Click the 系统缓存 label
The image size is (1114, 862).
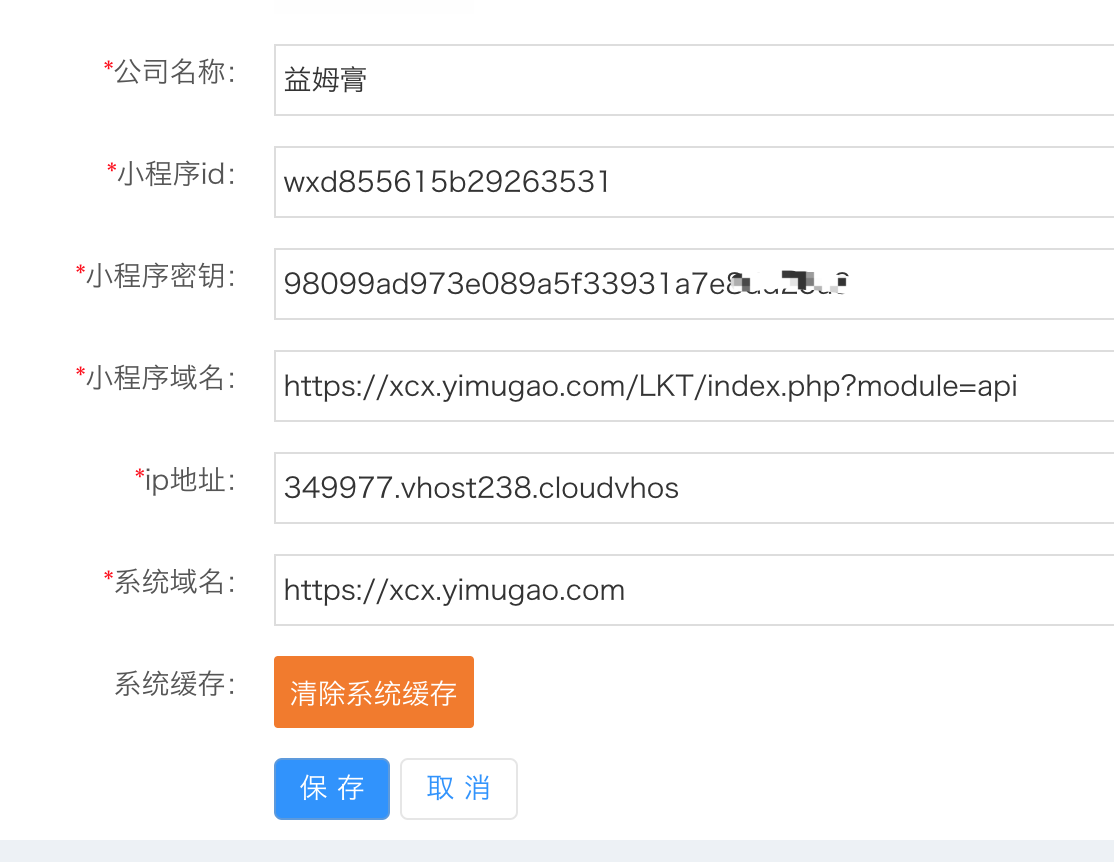pos(175,684)
